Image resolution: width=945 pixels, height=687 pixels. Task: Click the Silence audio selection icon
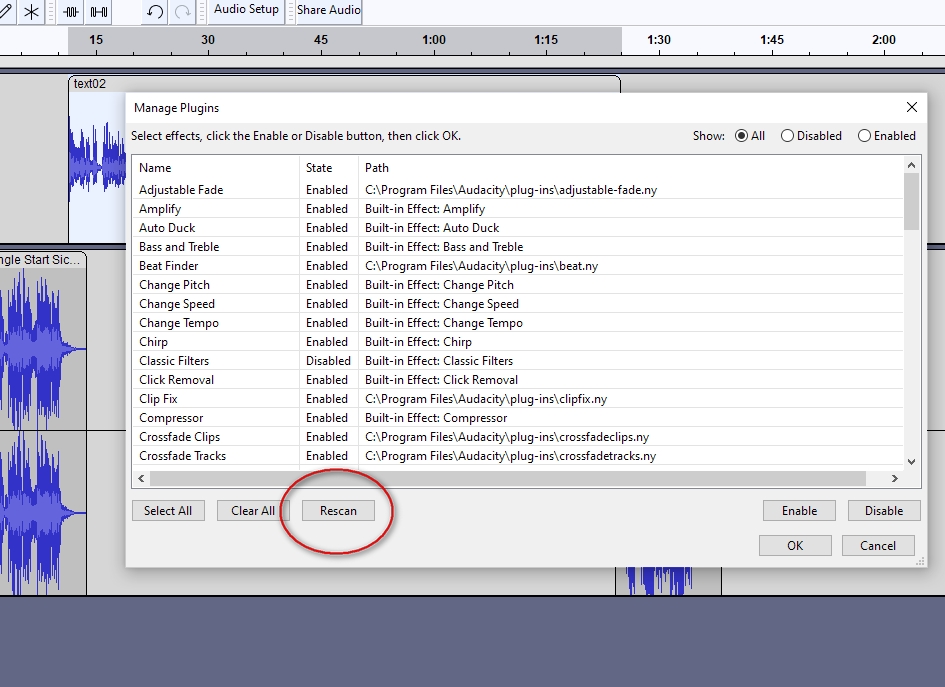coord(99,12)
